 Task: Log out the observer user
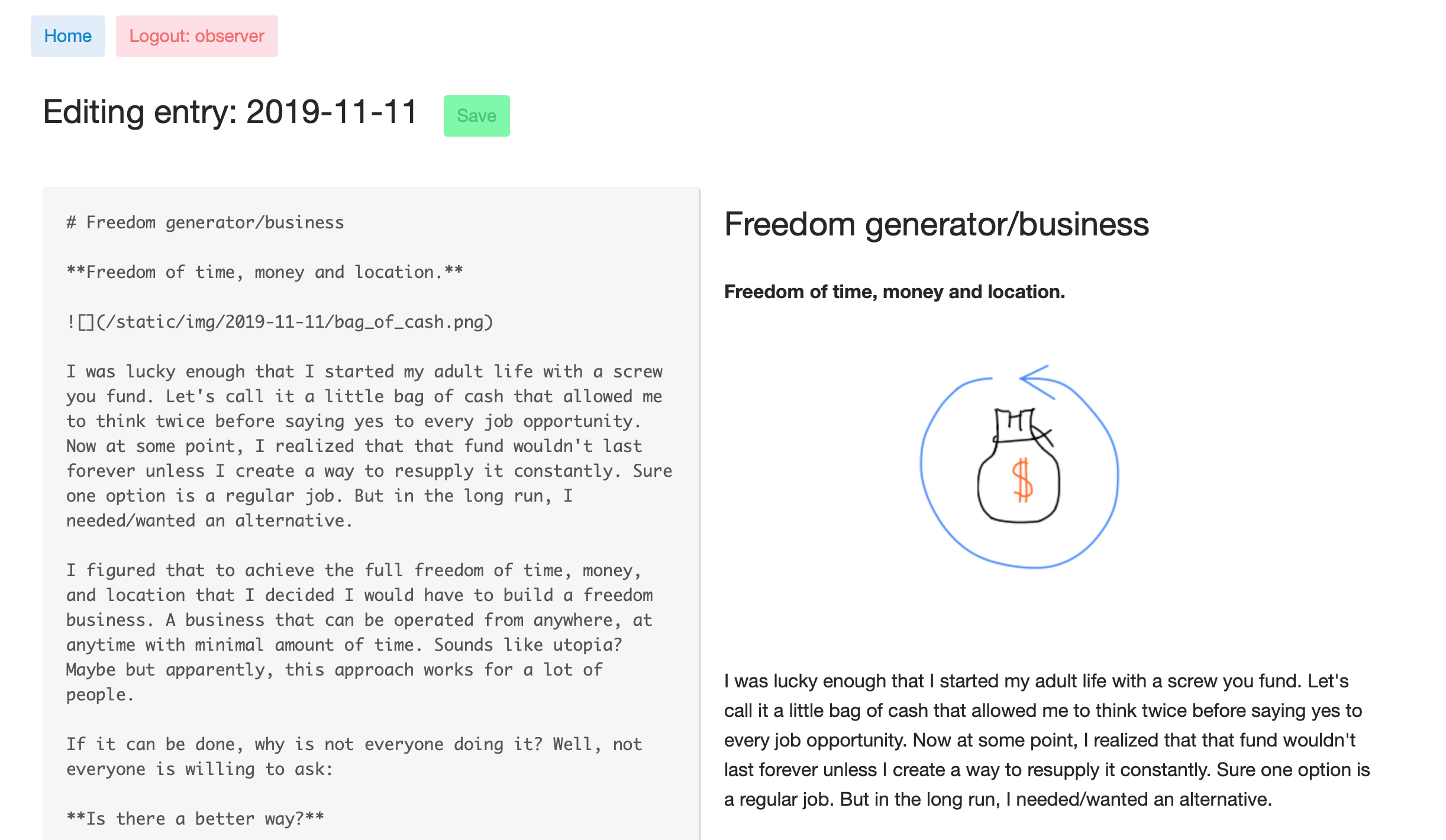coord(196,36)
